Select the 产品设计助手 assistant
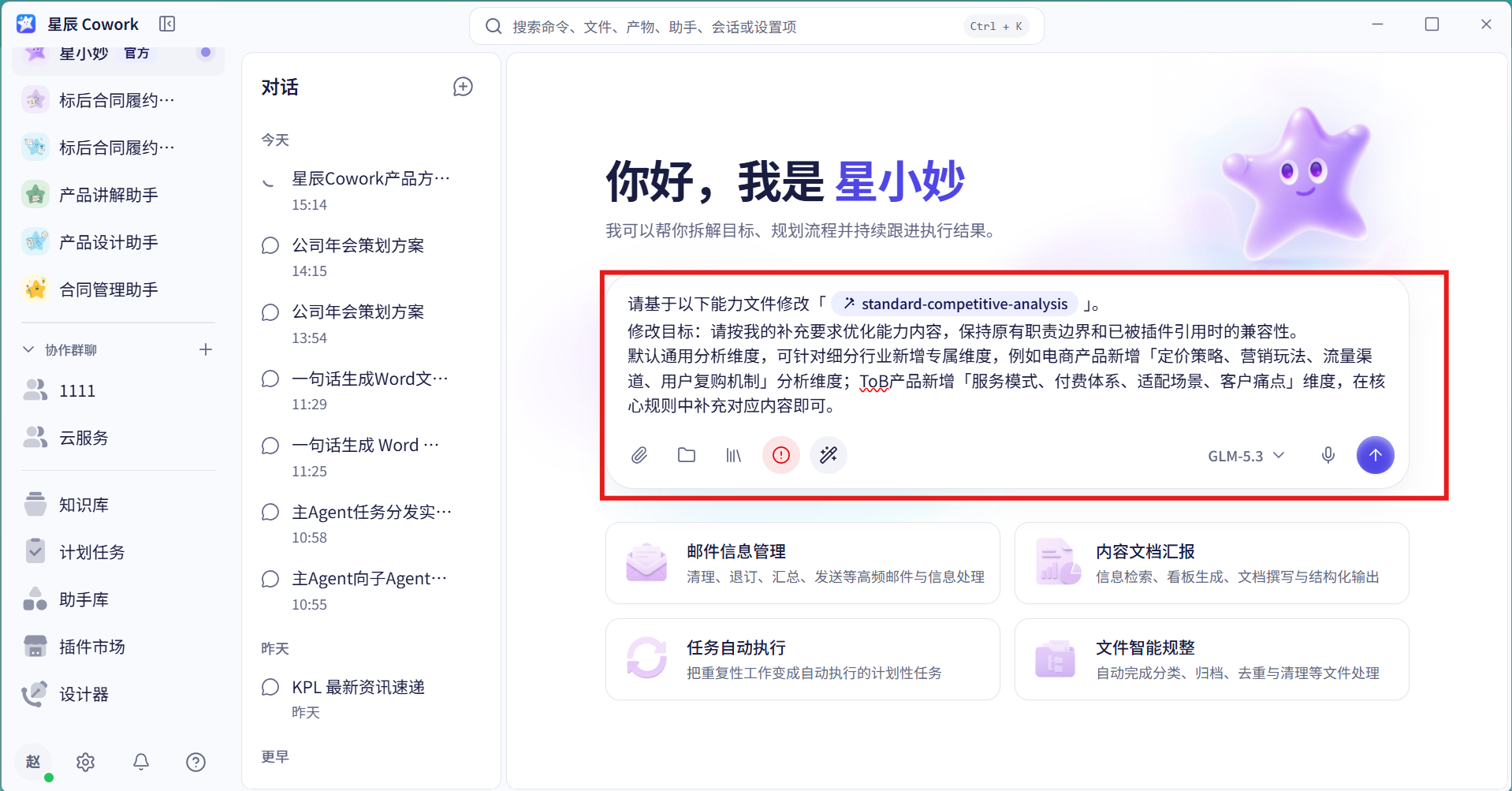 point(118,242)
